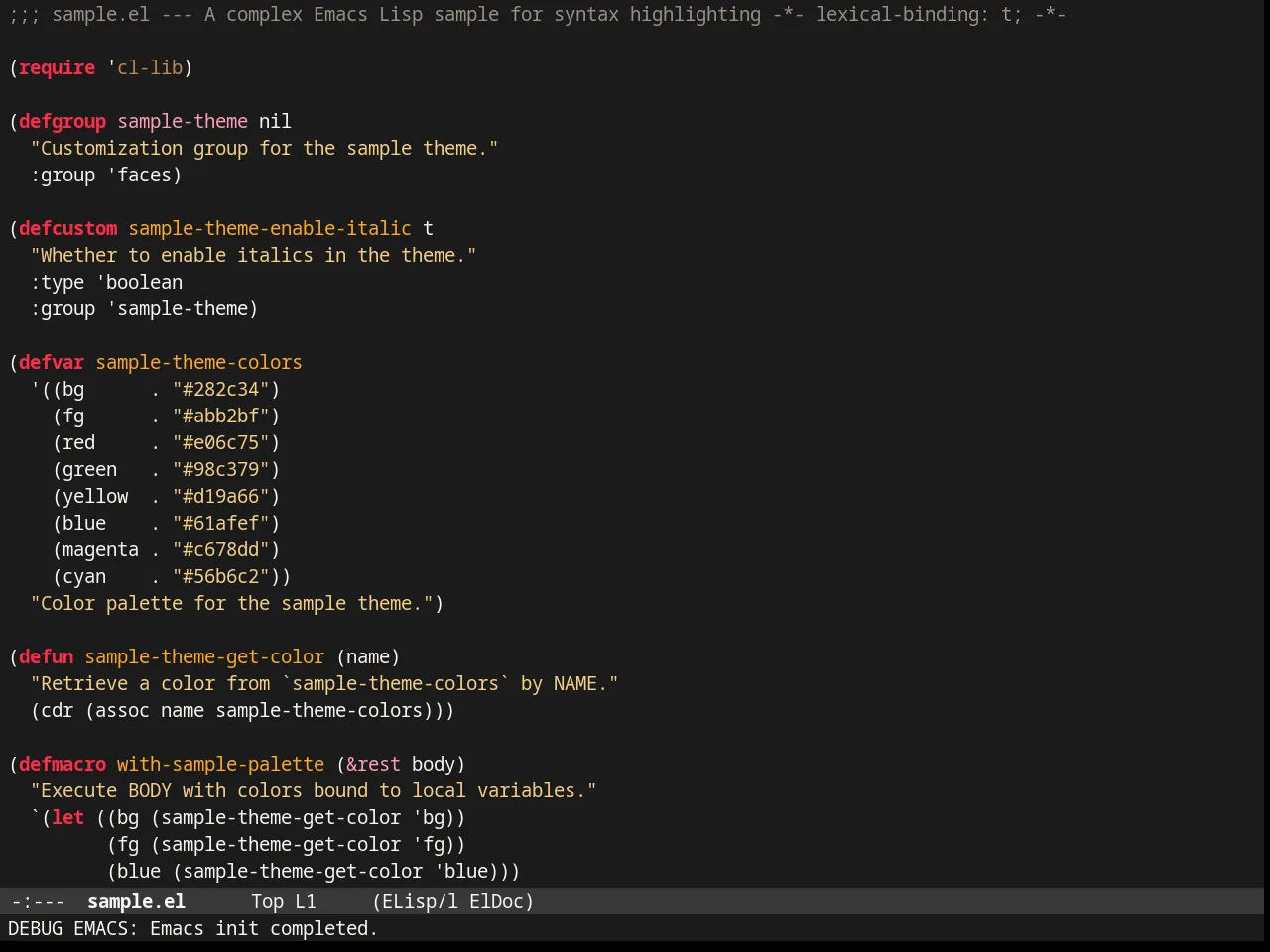This screenshot has width=1270, height=952.
Task: Click sample-theme-colors after defvar
Action: click(x=198, y=362)
